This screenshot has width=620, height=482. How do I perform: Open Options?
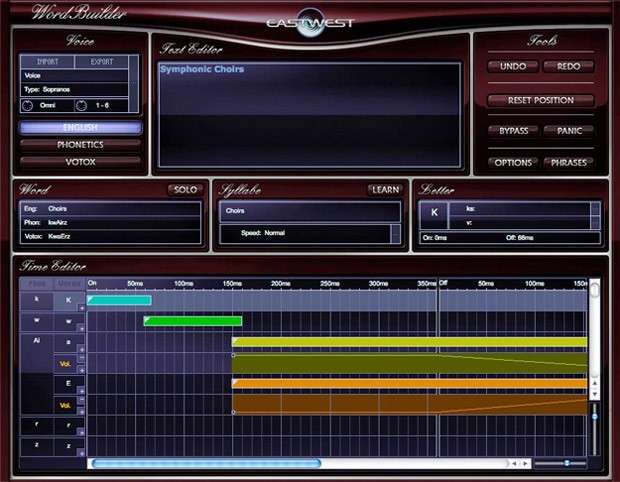pos(513,163)
